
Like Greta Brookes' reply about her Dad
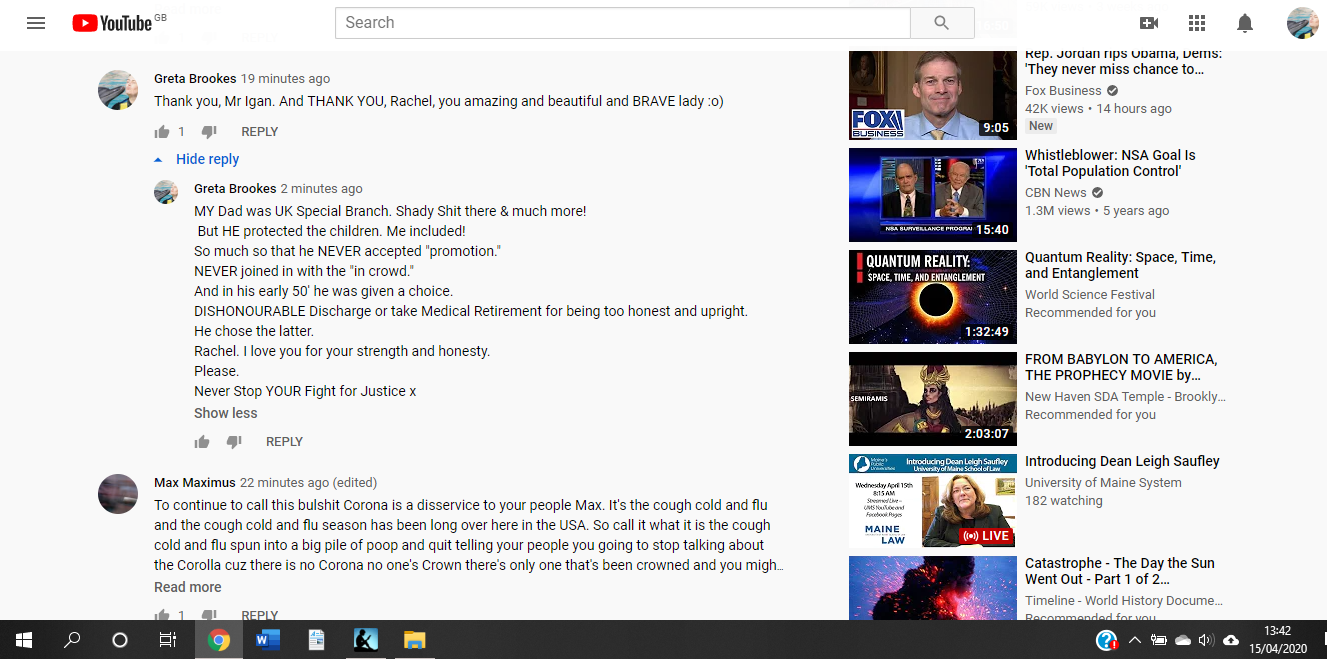(202, 442)
